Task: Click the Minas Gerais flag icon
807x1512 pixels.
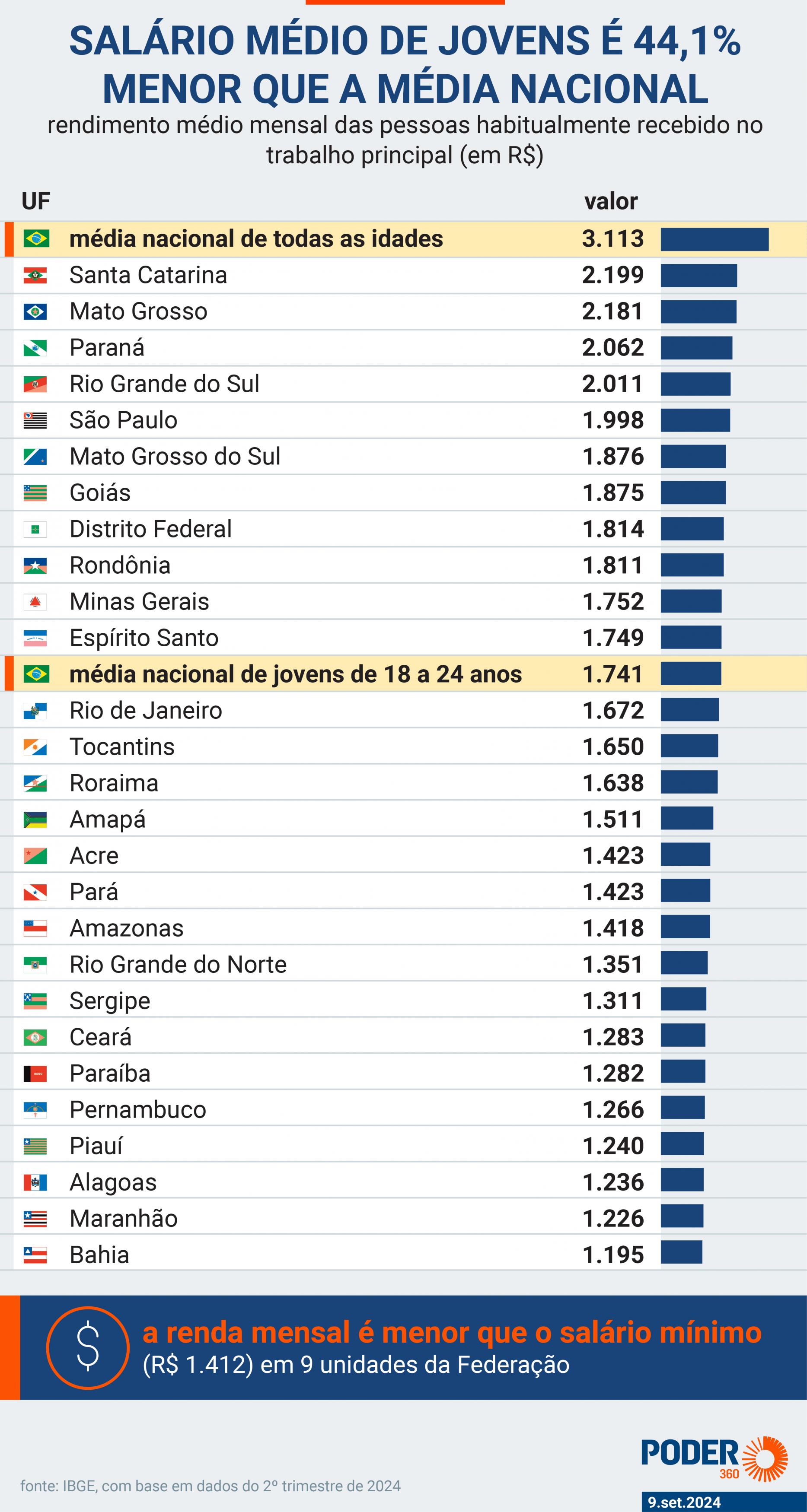Action: (35, 602)
